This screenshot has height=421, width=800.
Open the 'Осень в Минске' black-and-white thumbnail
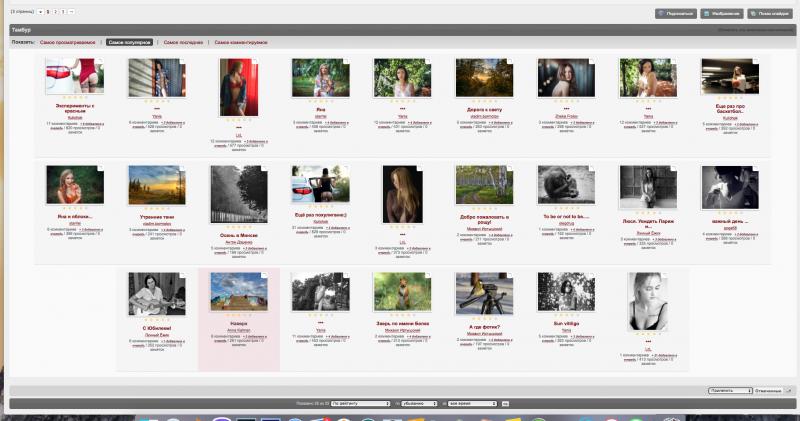pos(239,194)
